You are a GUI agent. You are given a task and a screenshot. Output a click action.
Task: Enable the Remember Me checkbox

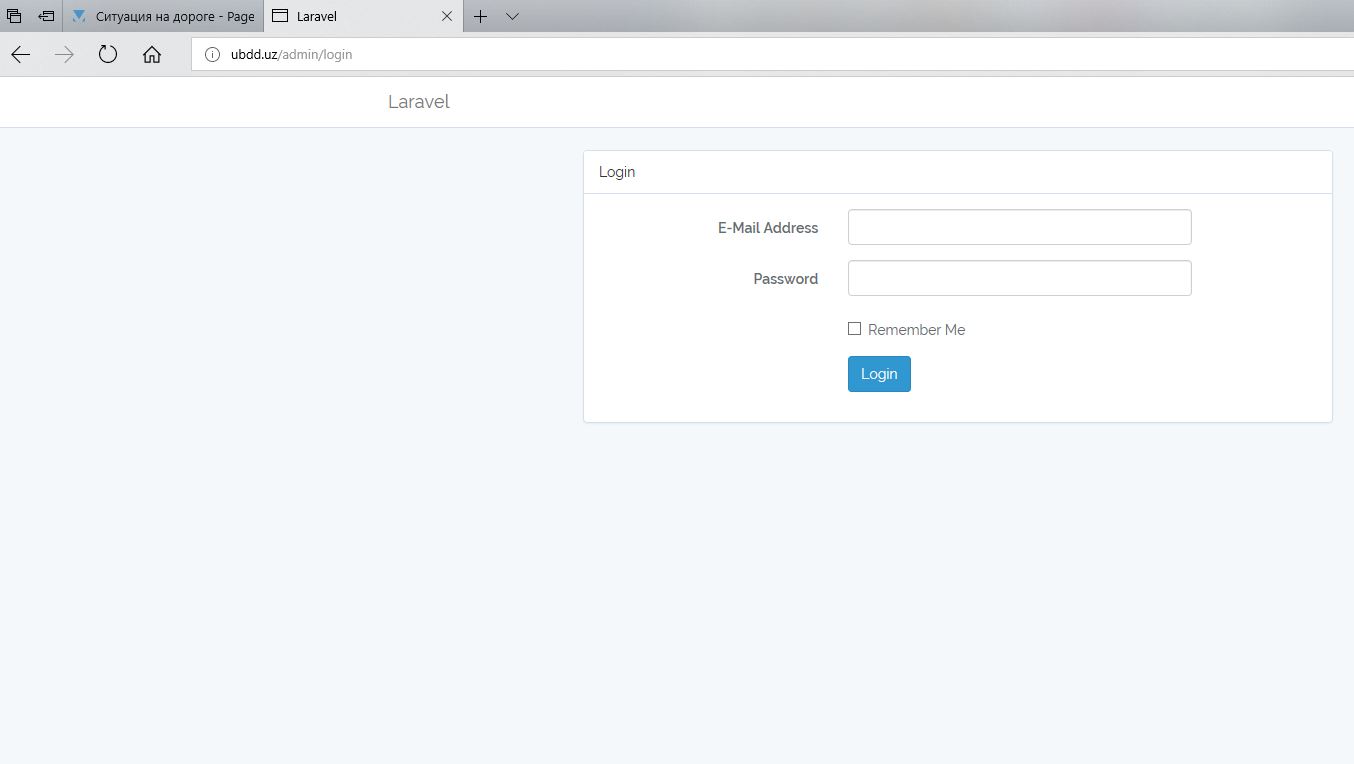(x=854, y=329)
